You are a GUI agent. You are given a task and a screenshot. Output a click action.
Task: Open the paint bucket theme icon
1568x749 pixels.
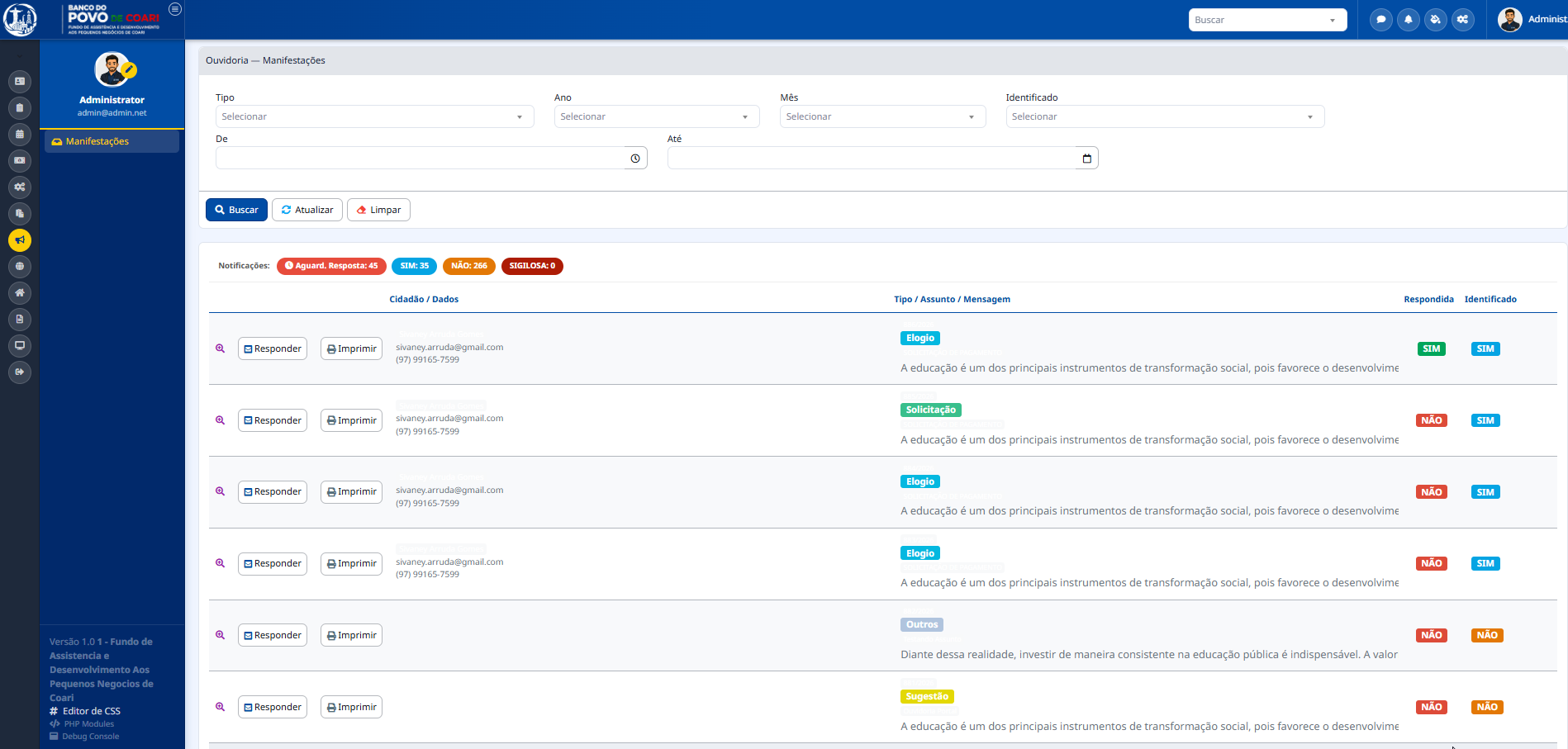pos(1435,20)
